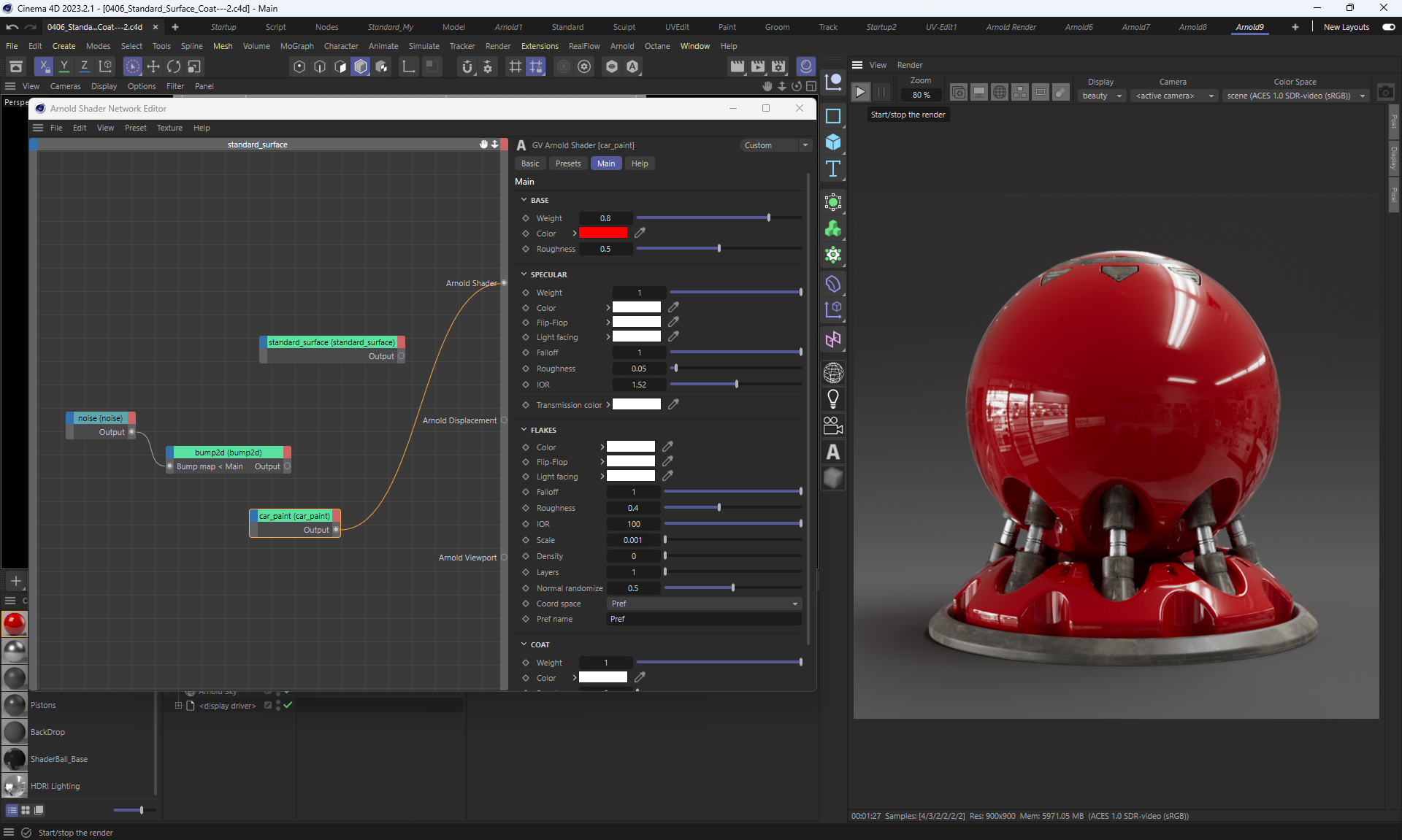Click the Cube primitive icon
1402x840 pixels.
pos(832,142)
